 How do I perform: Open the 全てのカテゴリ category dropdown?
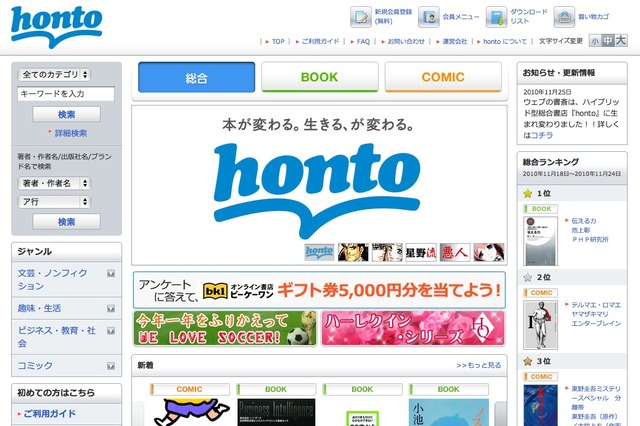click(x=54, y=75)
